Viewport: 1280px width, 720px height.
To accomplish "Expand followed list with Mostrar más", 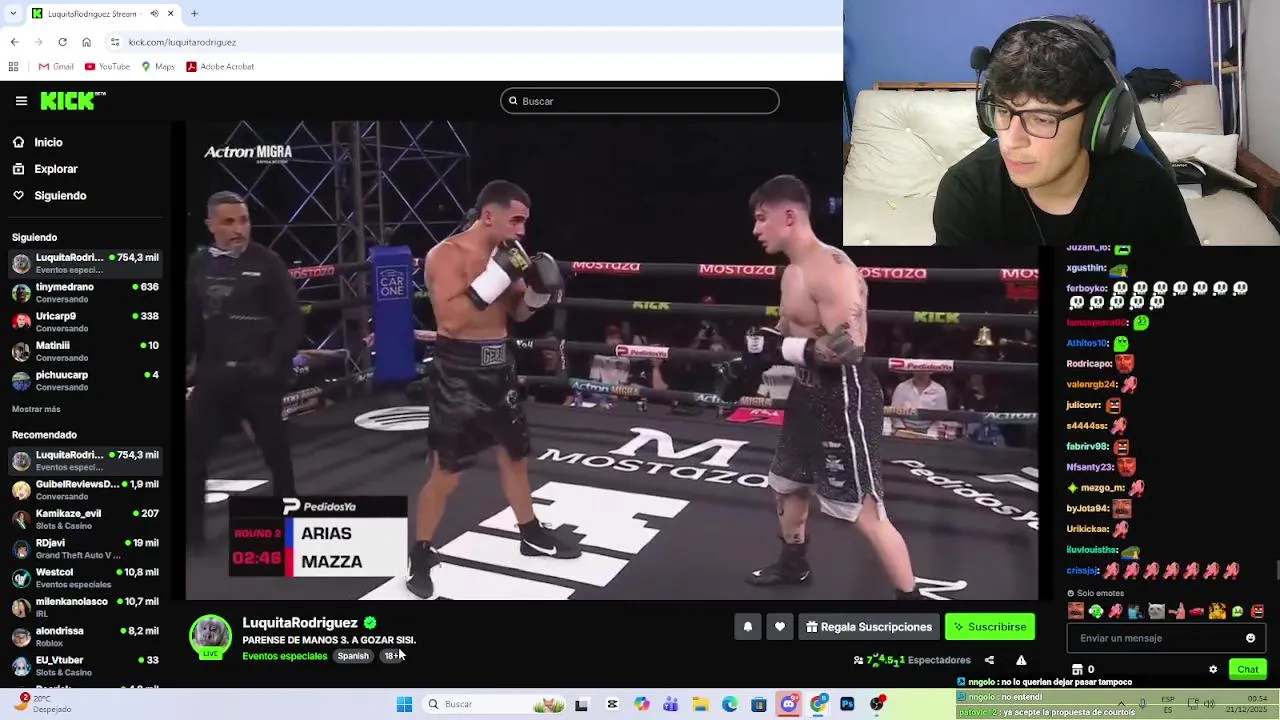I will tap(36, 409).
